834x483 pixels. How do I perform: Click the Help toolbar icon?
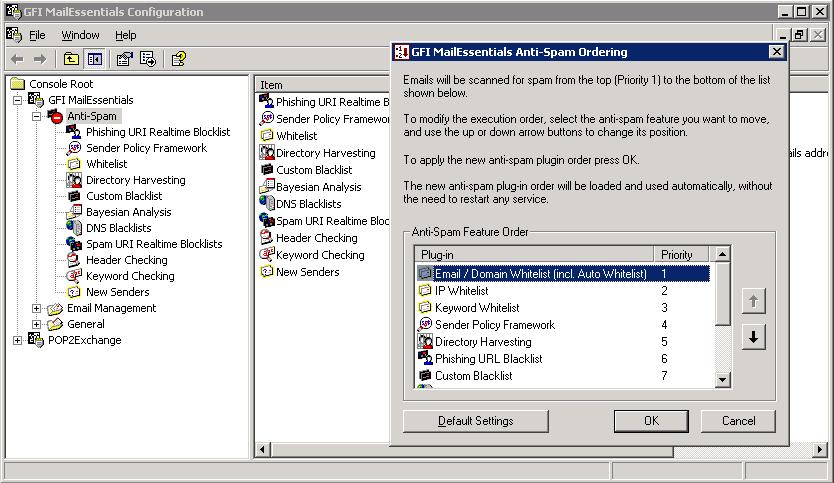(178, 60)
